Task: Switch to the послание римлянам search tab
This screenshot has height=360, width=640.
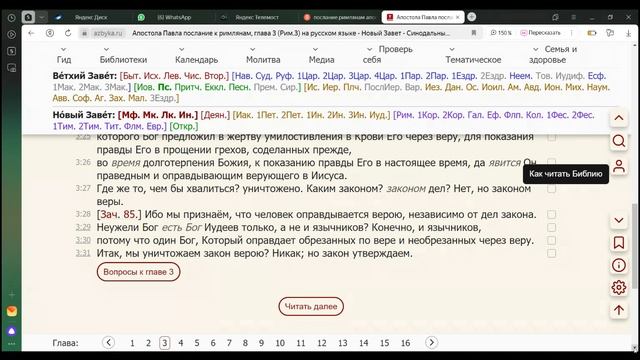Action: [340, 17]
